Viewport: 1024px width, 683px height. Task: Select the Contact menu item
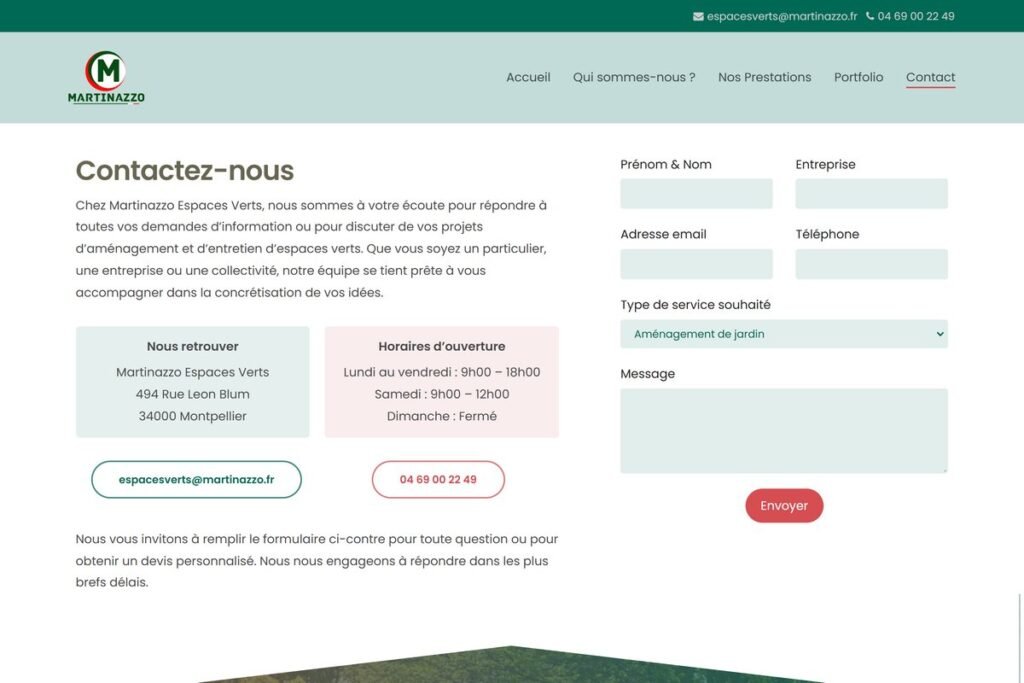point(930,77)
